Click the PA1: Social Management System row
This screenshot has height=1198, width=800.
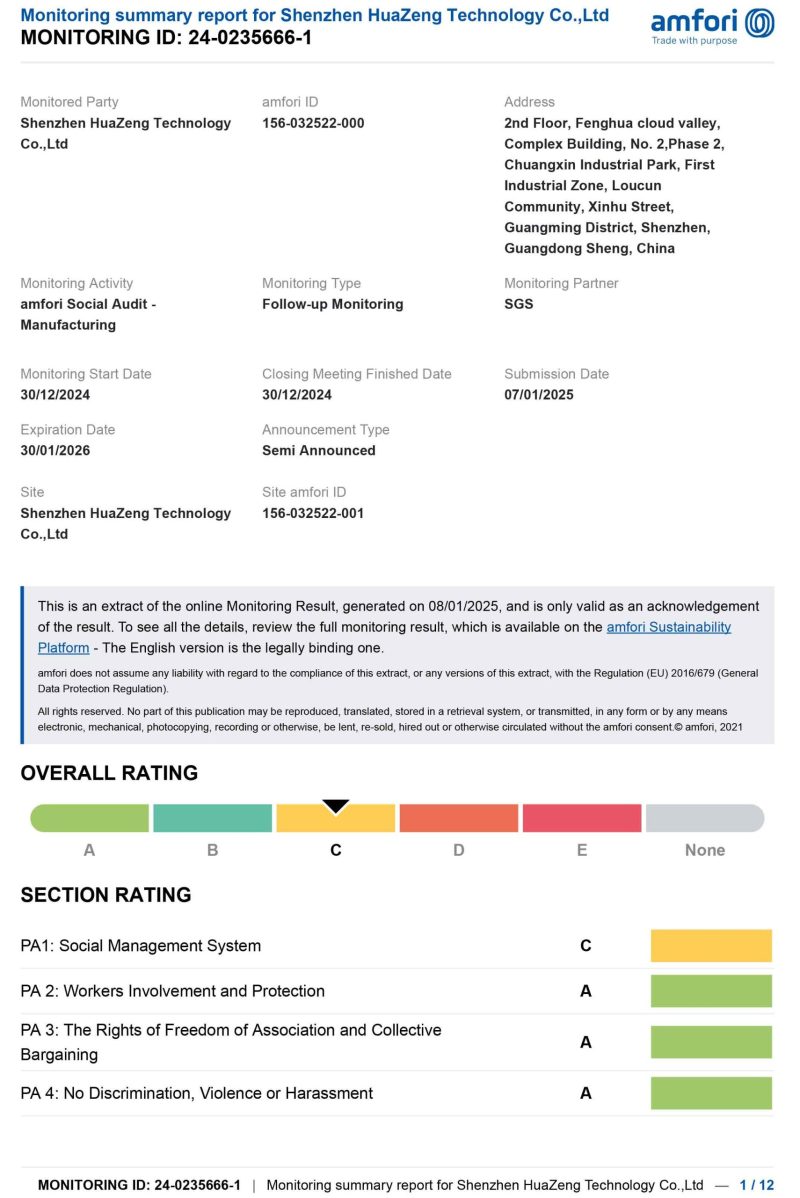tap(397, 946)
